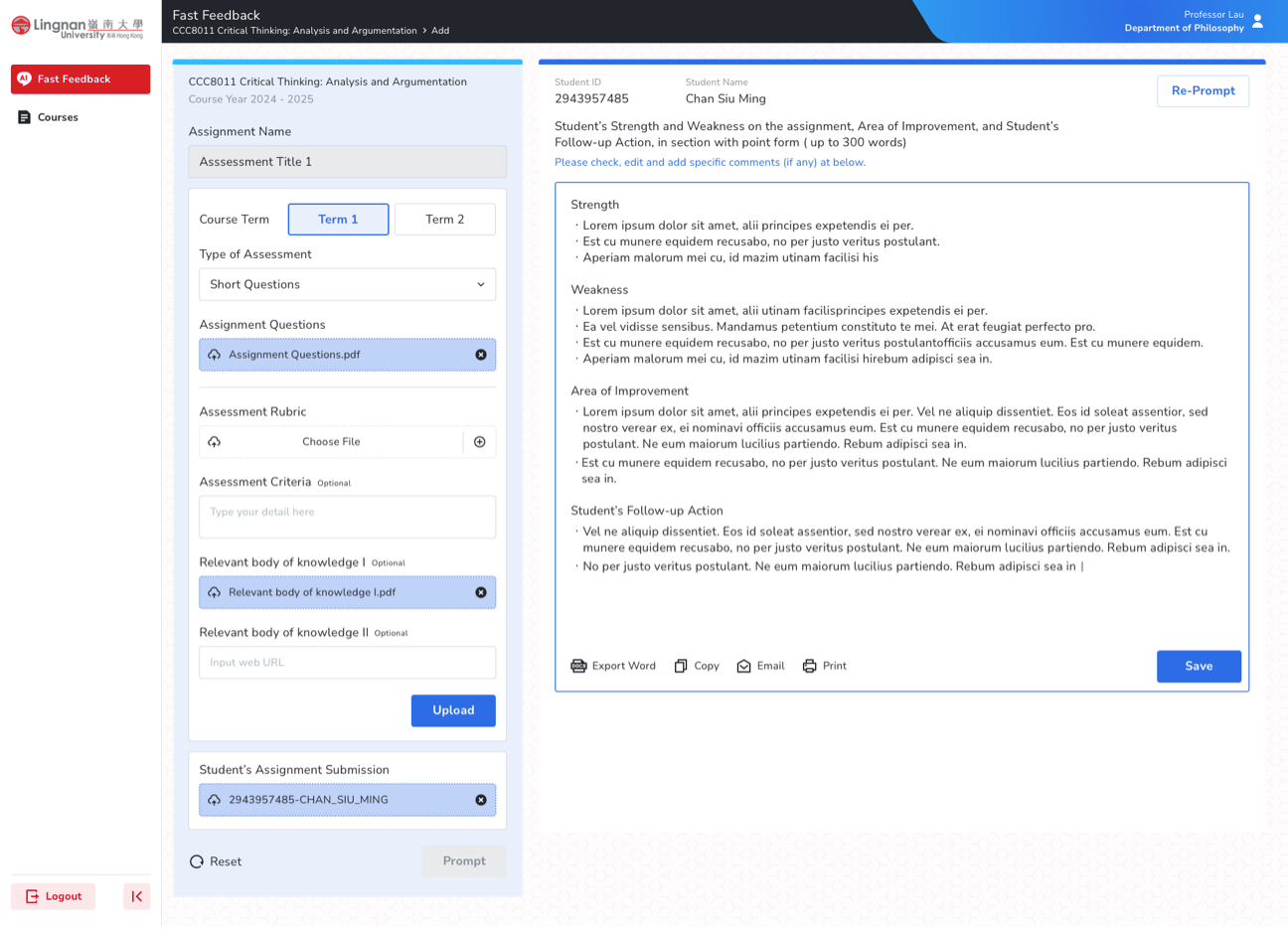Screen dimensions: 1288x930
Task: Click upload icon beside Assignment Questions.pdf
Action: click(215, 355)
